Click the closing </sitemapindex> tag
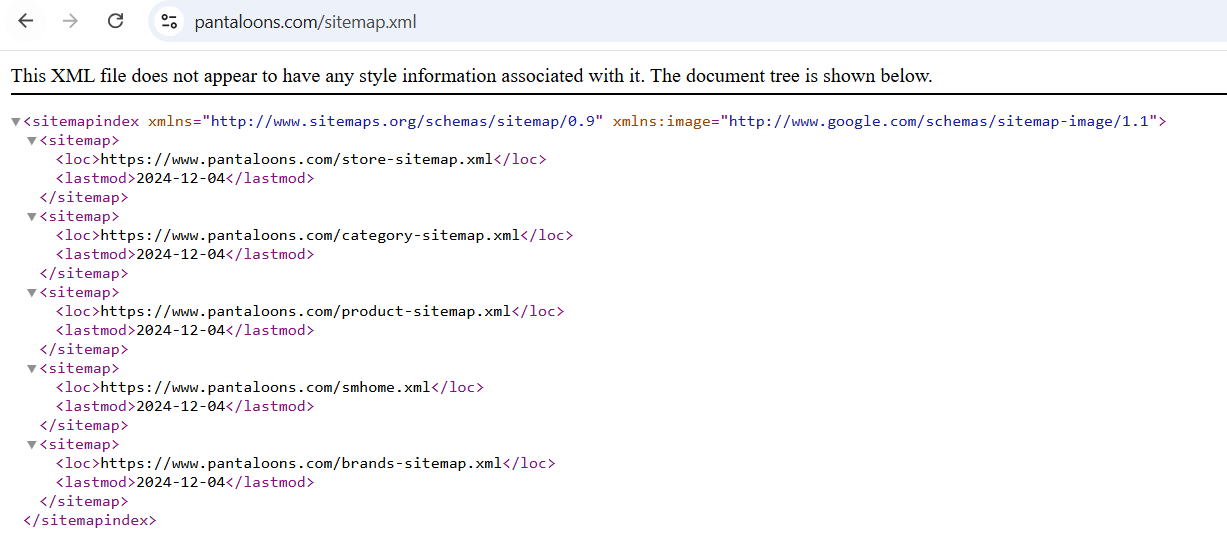Image resolution: width=1227 pixels, height=533 pixels. pos(90,520)
